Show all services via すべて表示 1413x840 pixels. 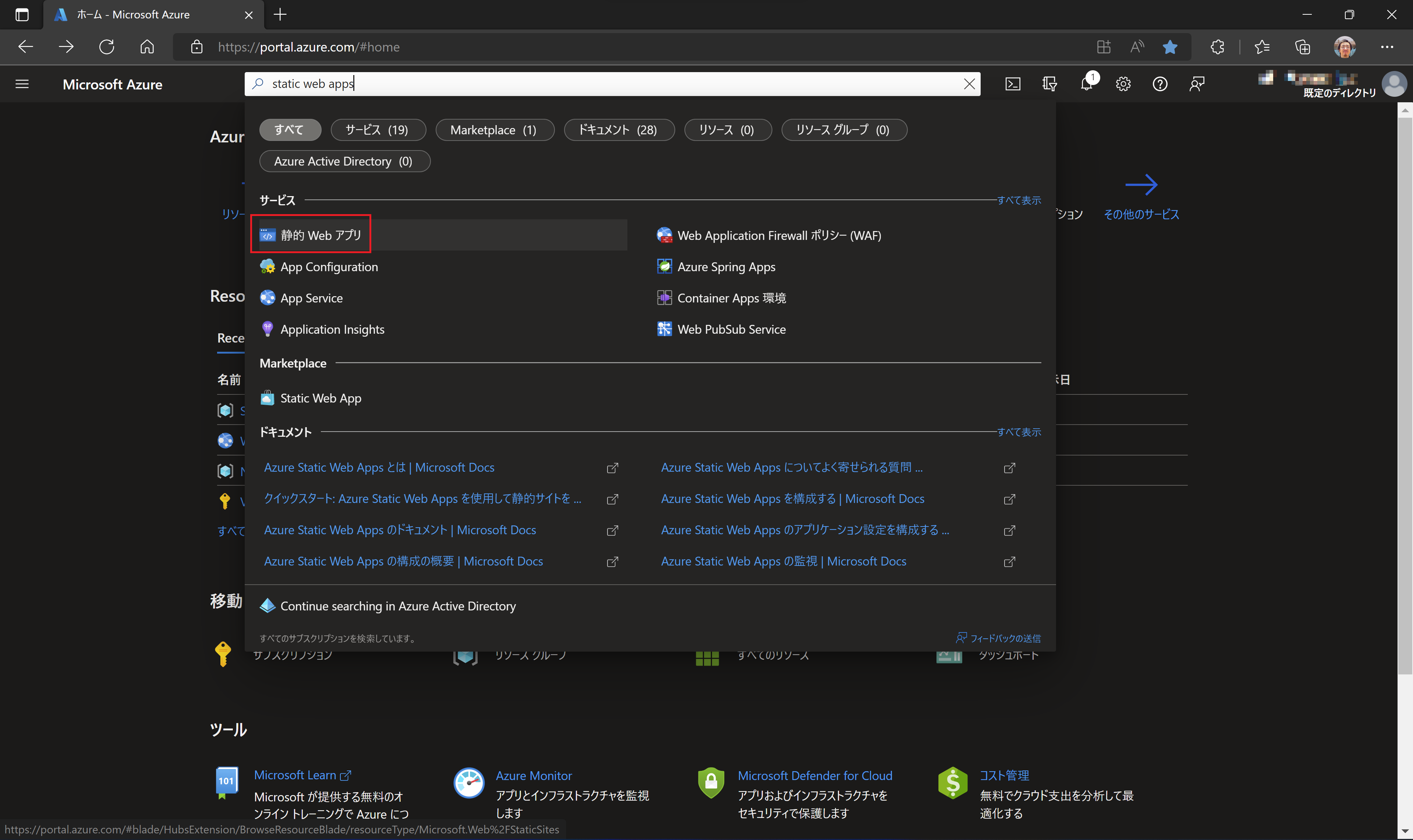click(1019, 201)
